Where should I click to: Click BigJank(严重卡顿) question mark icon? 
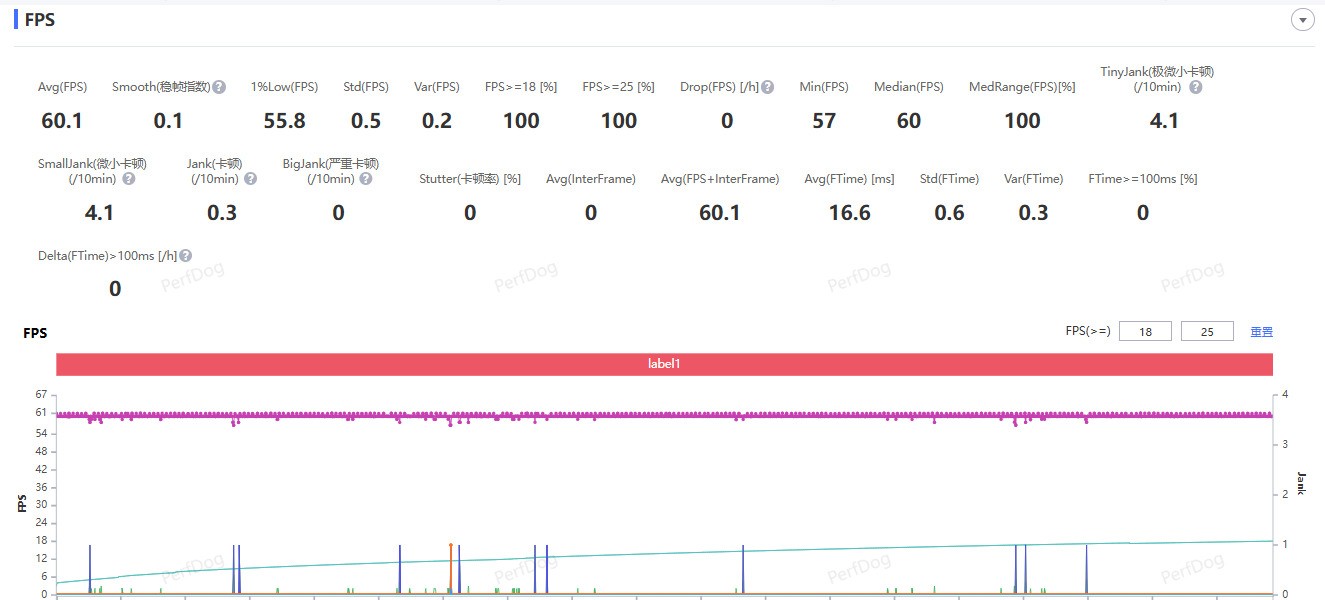[x=366, y=179]
